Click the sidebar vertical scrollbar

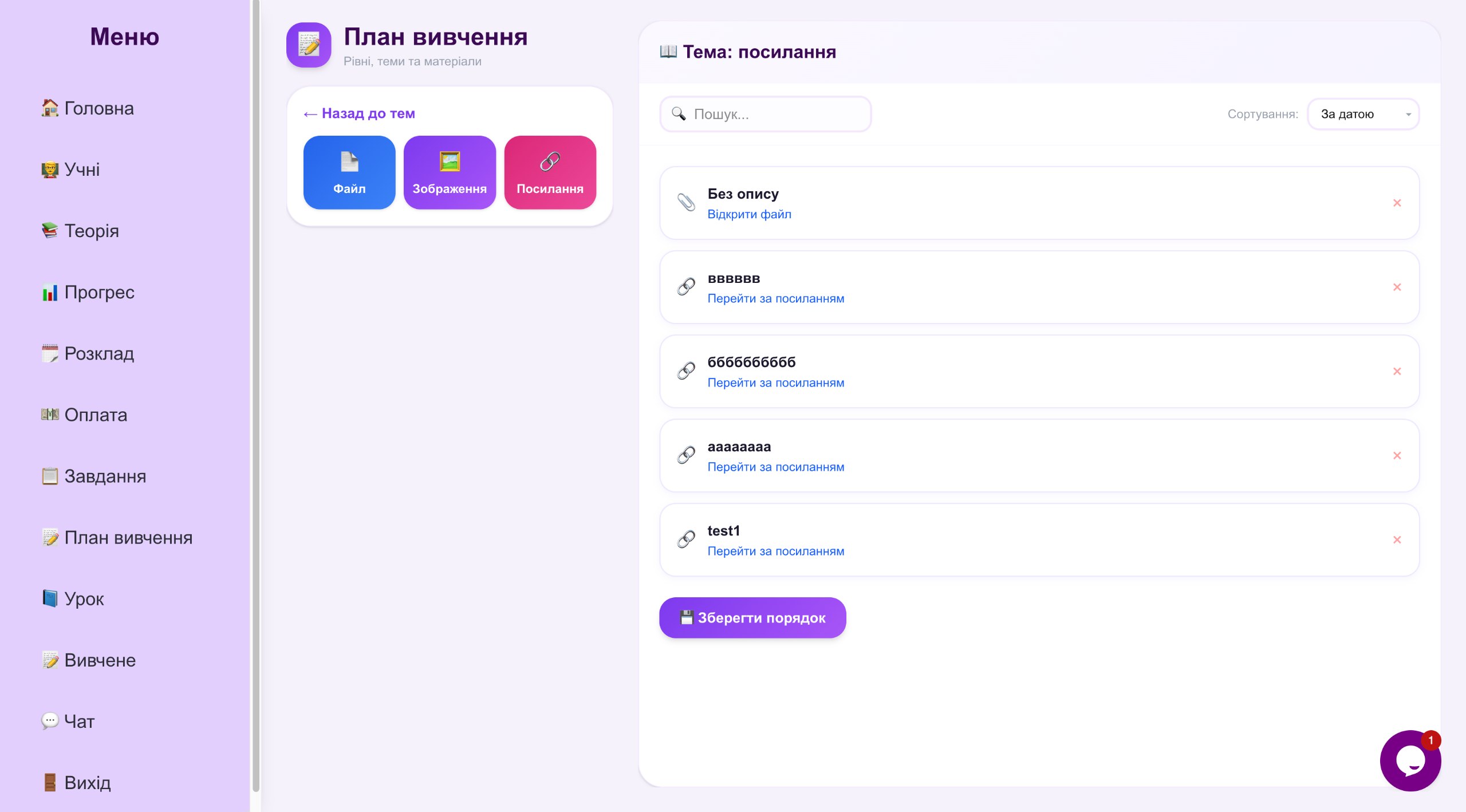coord(256,395)
